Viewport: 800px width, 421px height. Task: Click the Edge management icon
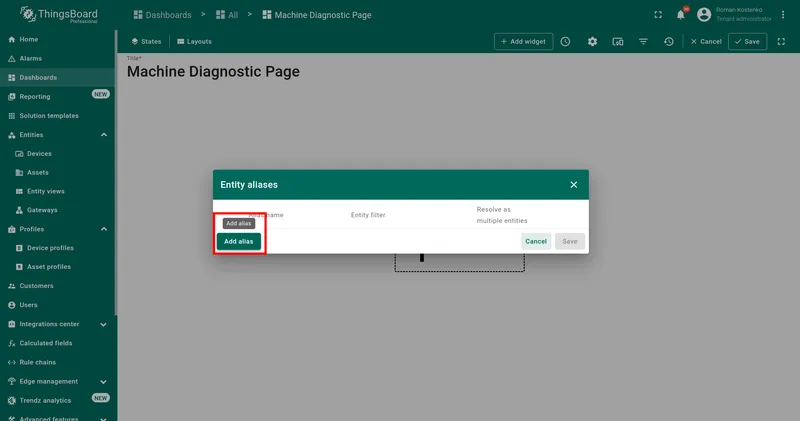pos(12,382)
